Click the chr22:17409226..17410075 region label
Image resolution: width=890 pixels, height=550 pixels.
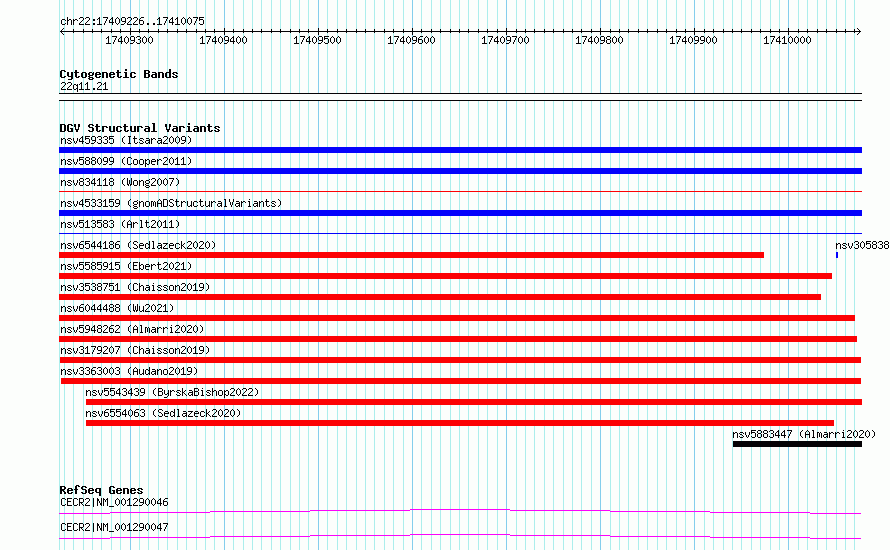coord(132,21)
